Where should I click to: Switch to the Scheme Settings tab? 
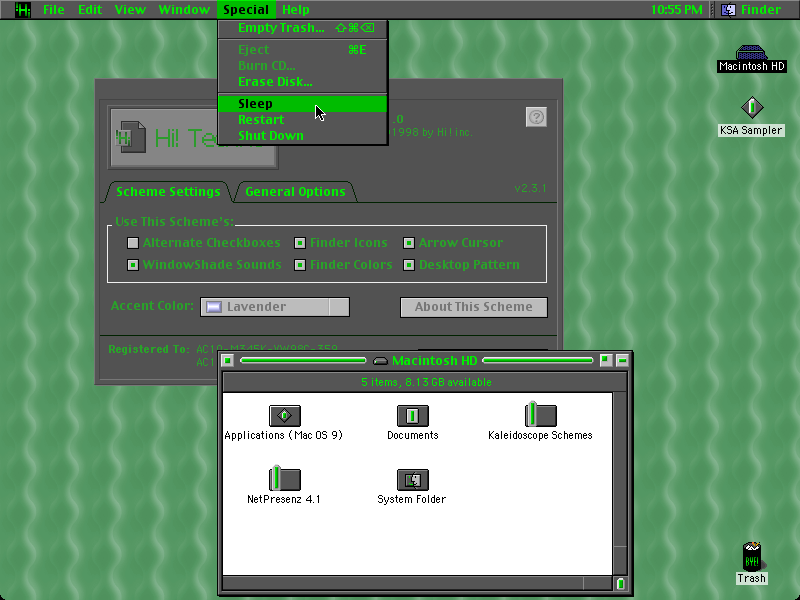(168, 192)
